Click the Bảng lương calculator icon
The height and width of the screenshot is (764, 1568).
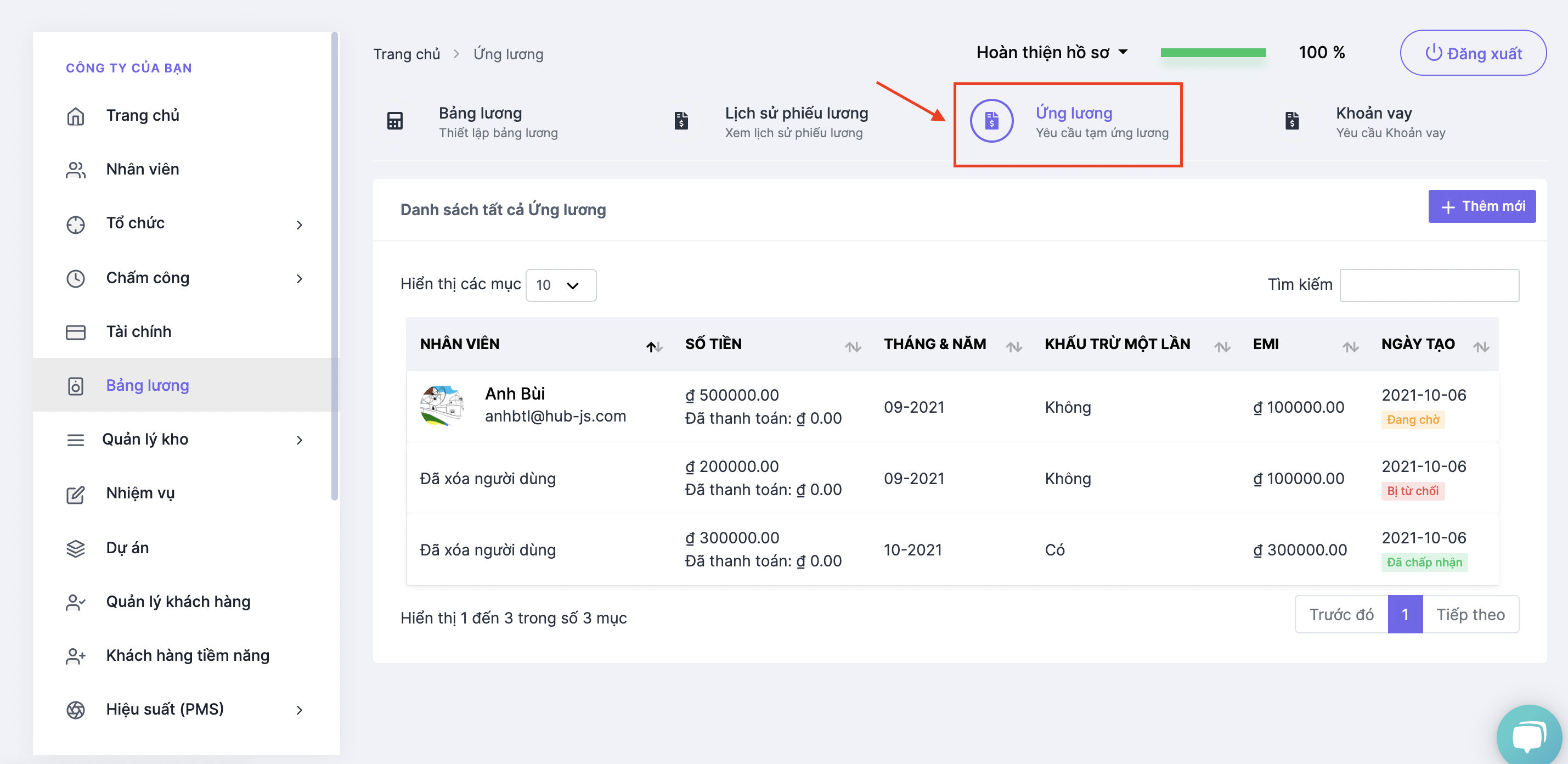[x=394, y=121]
